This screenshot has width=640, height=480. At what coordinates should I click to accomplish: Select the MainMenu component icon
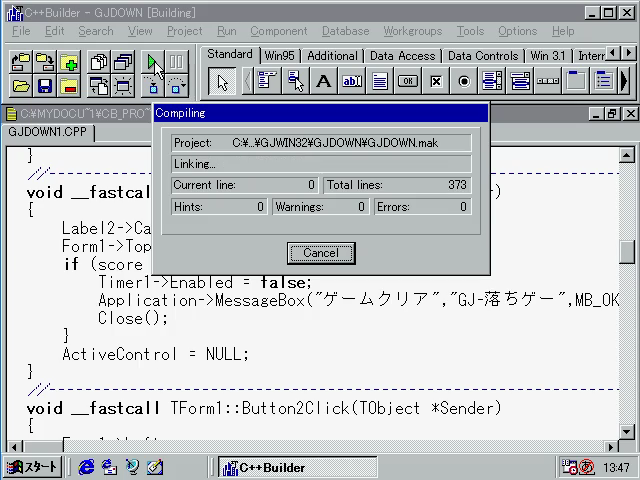(x=267, y=81)
